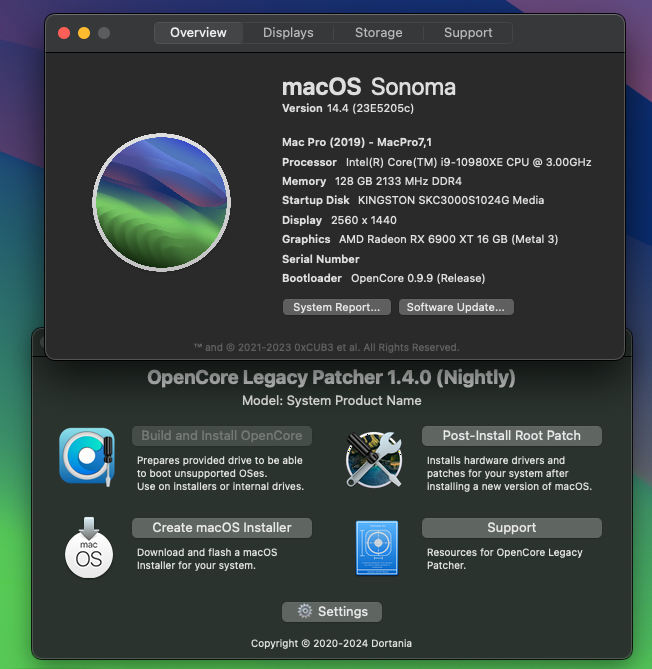Viewport: 652px width, 669px height.
Task: Click the 'Download and flash a macOS' description
Action: [207, 559]
